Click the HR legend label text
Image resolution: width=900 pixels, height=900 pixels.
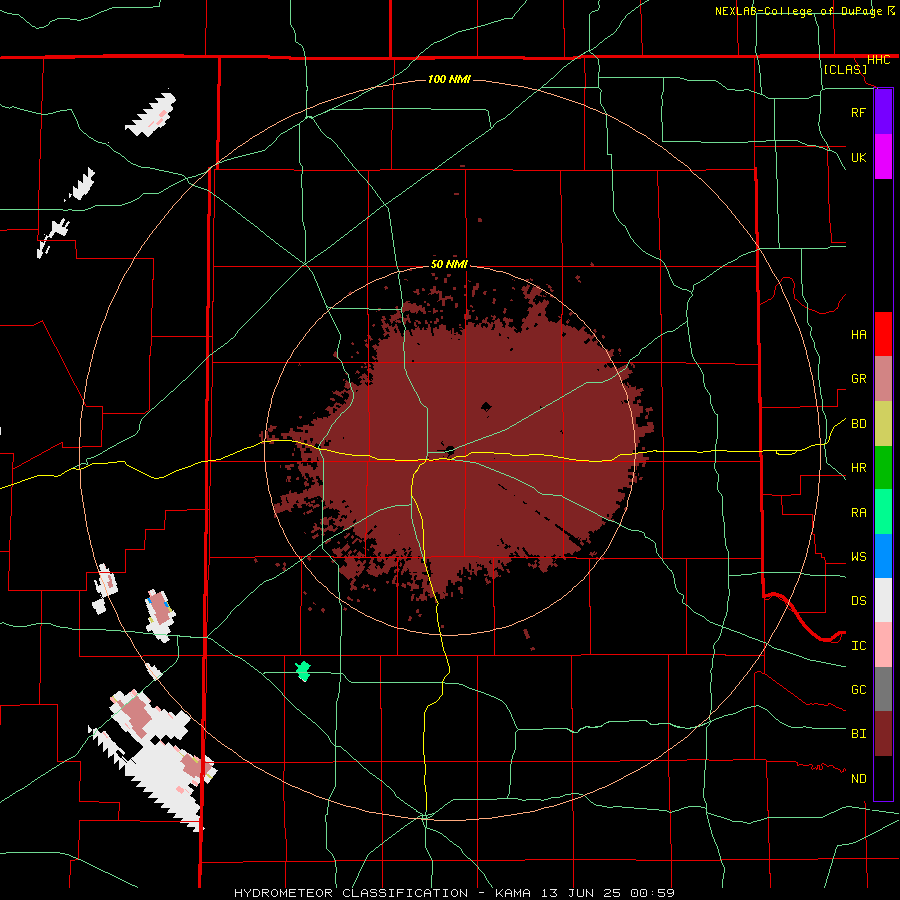pos(859,468)
